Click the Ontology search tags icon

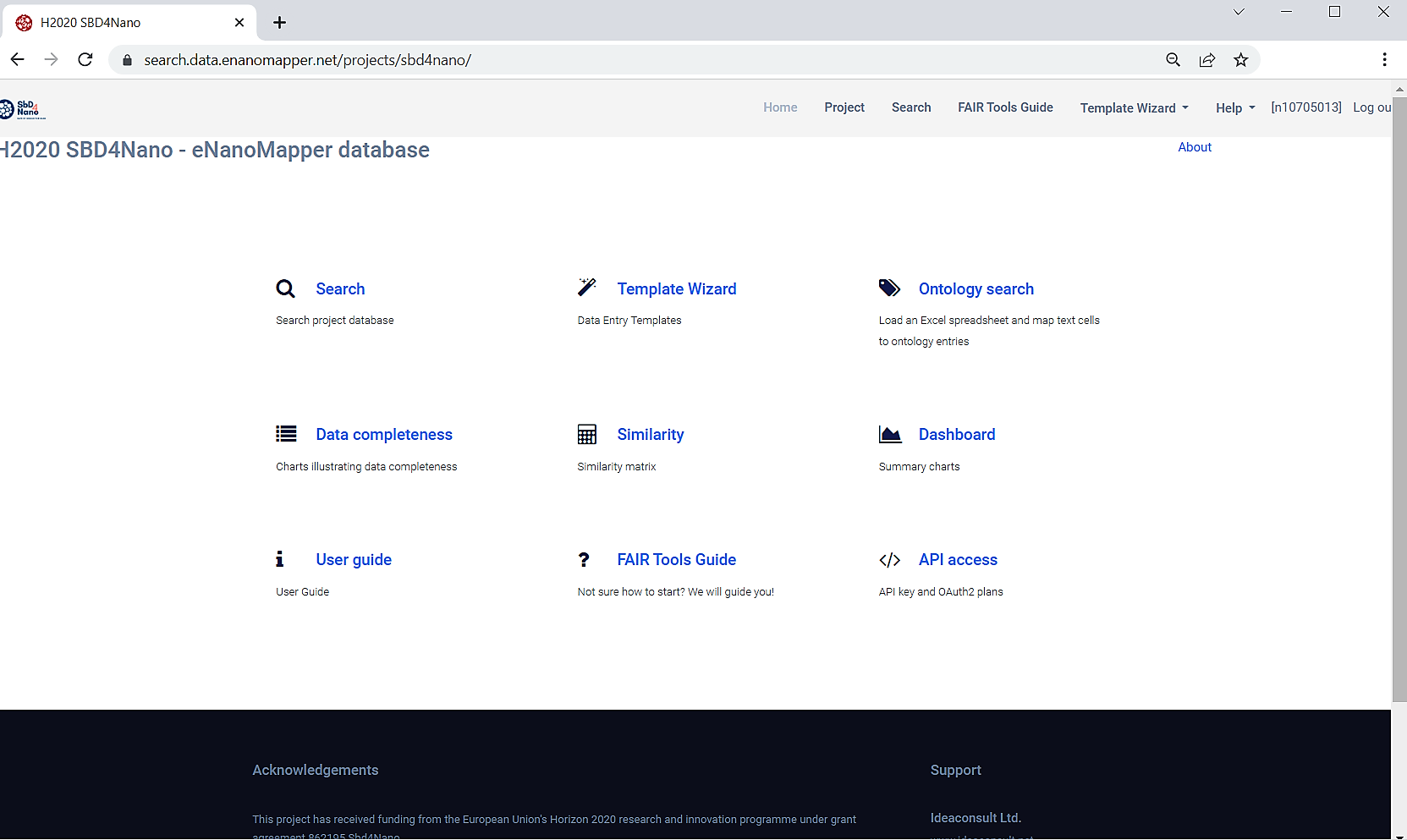(889, 288)
